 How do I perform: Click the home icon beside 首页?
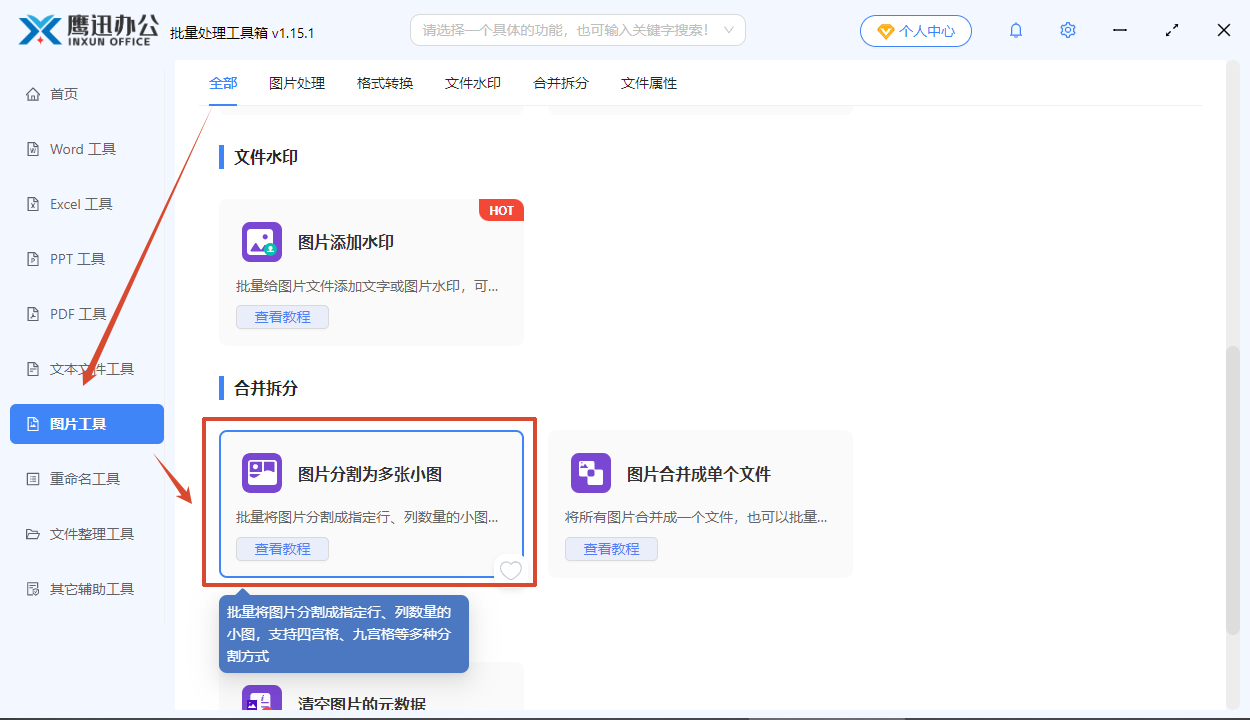32,94
